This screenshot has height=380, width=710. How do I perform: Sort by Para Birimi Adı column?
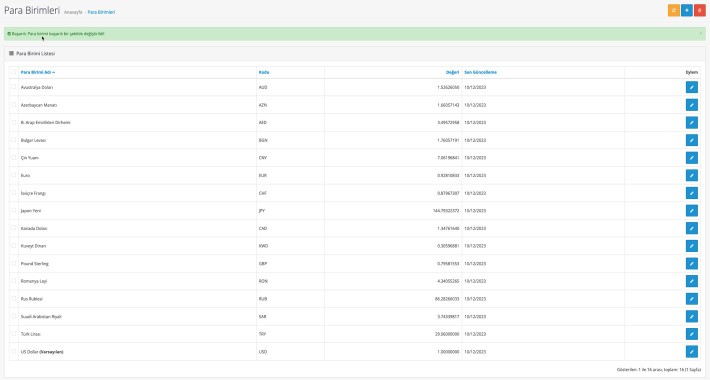[x=38, y=72]
